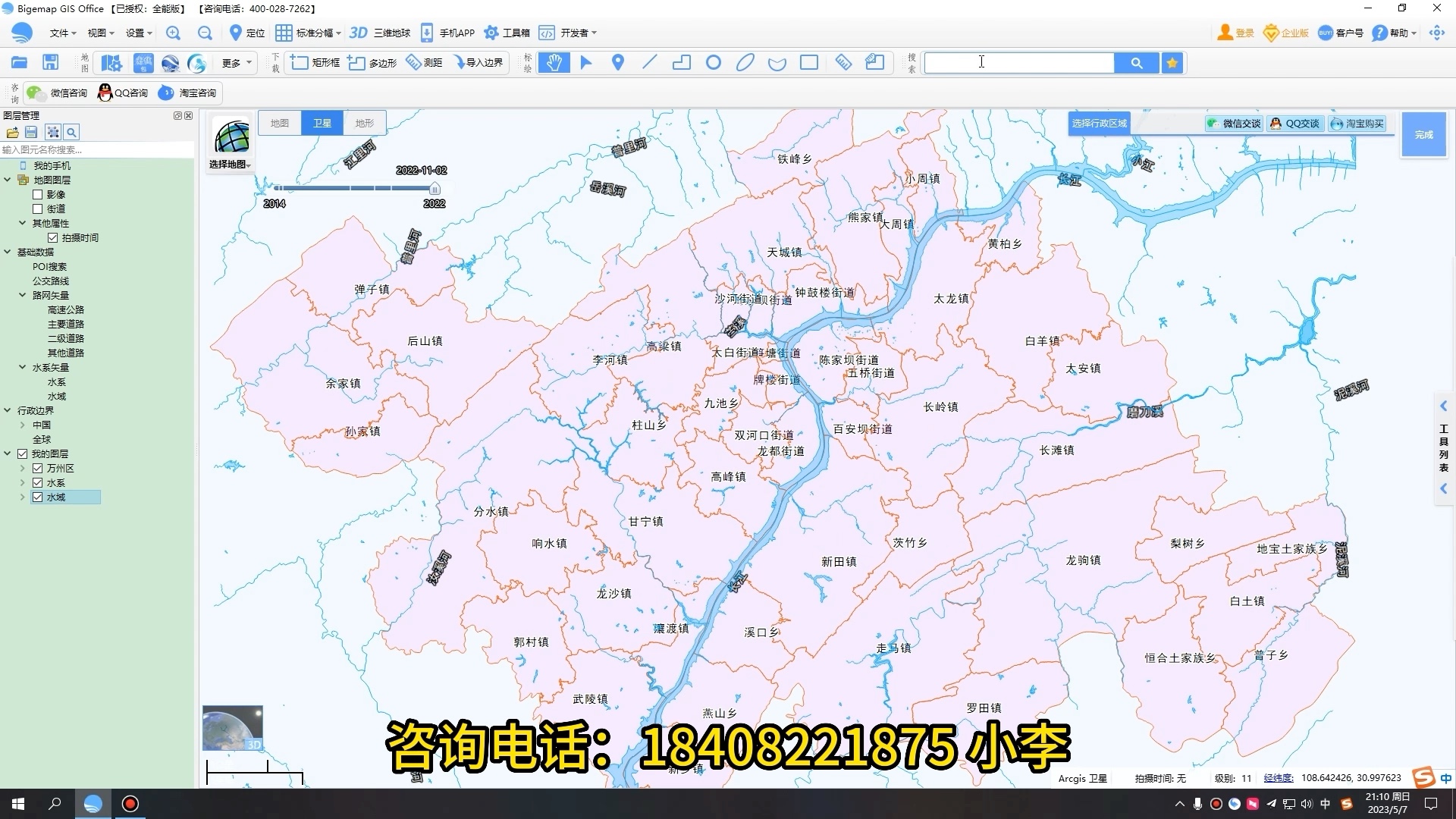
Task: Click the taskbar search icon
Action: [x=55, y=804]
